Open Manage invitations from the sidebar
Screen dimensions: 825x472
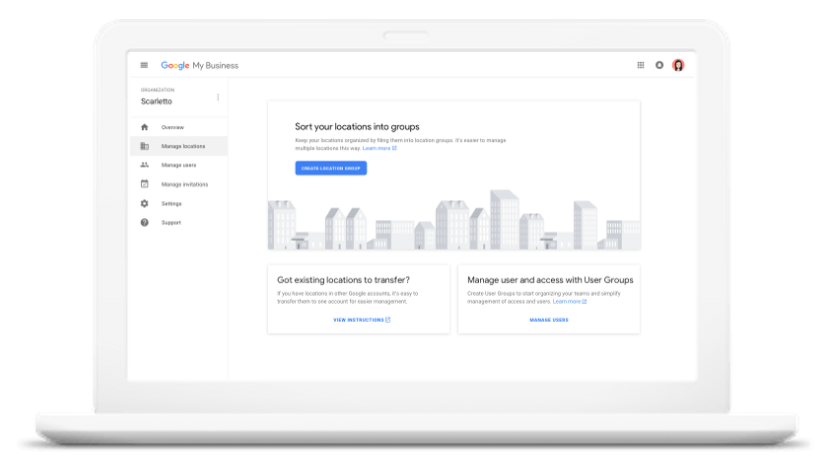184,184
